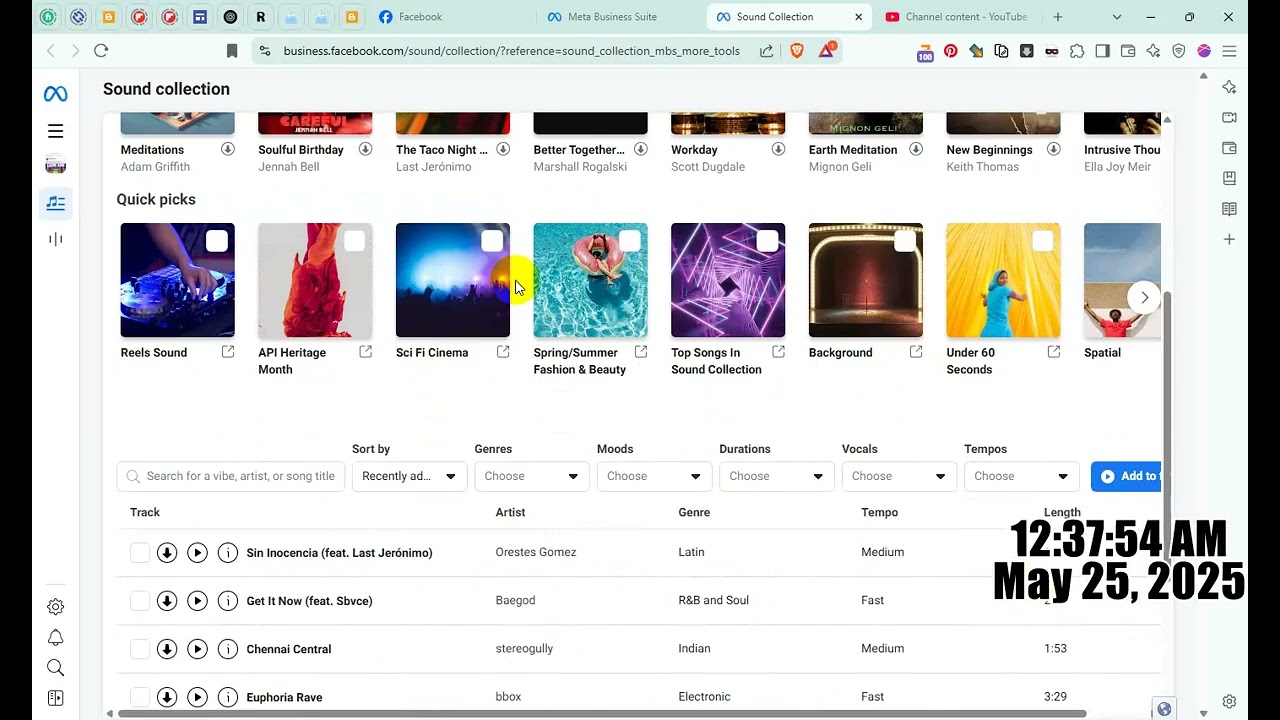Open the Reels Sound thumbnail
This screenshot has width=1280, height=720.
pyautogui.click(x=177, y=280)
